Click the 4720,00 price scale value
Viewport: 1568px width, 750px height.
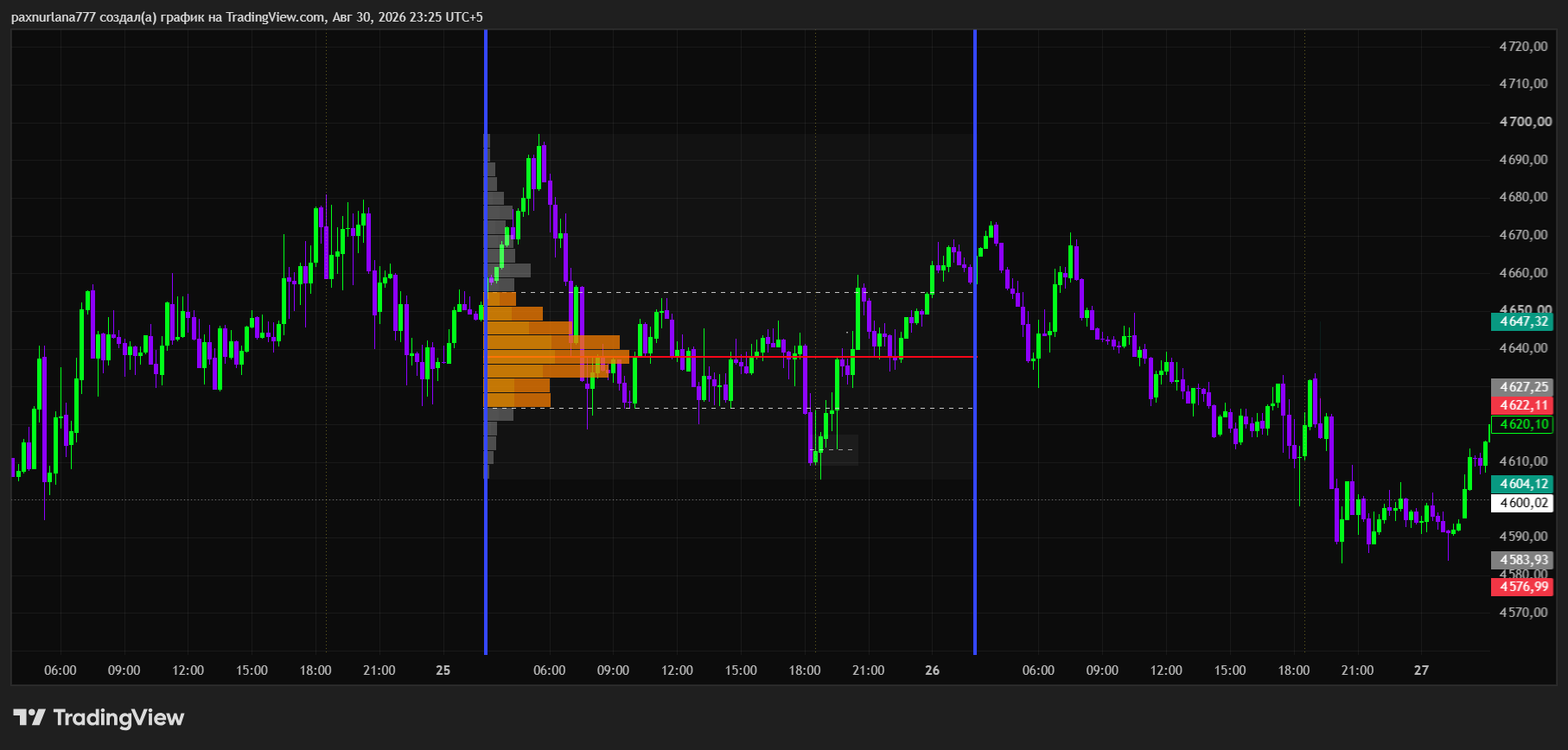(x=1523, y=46)
